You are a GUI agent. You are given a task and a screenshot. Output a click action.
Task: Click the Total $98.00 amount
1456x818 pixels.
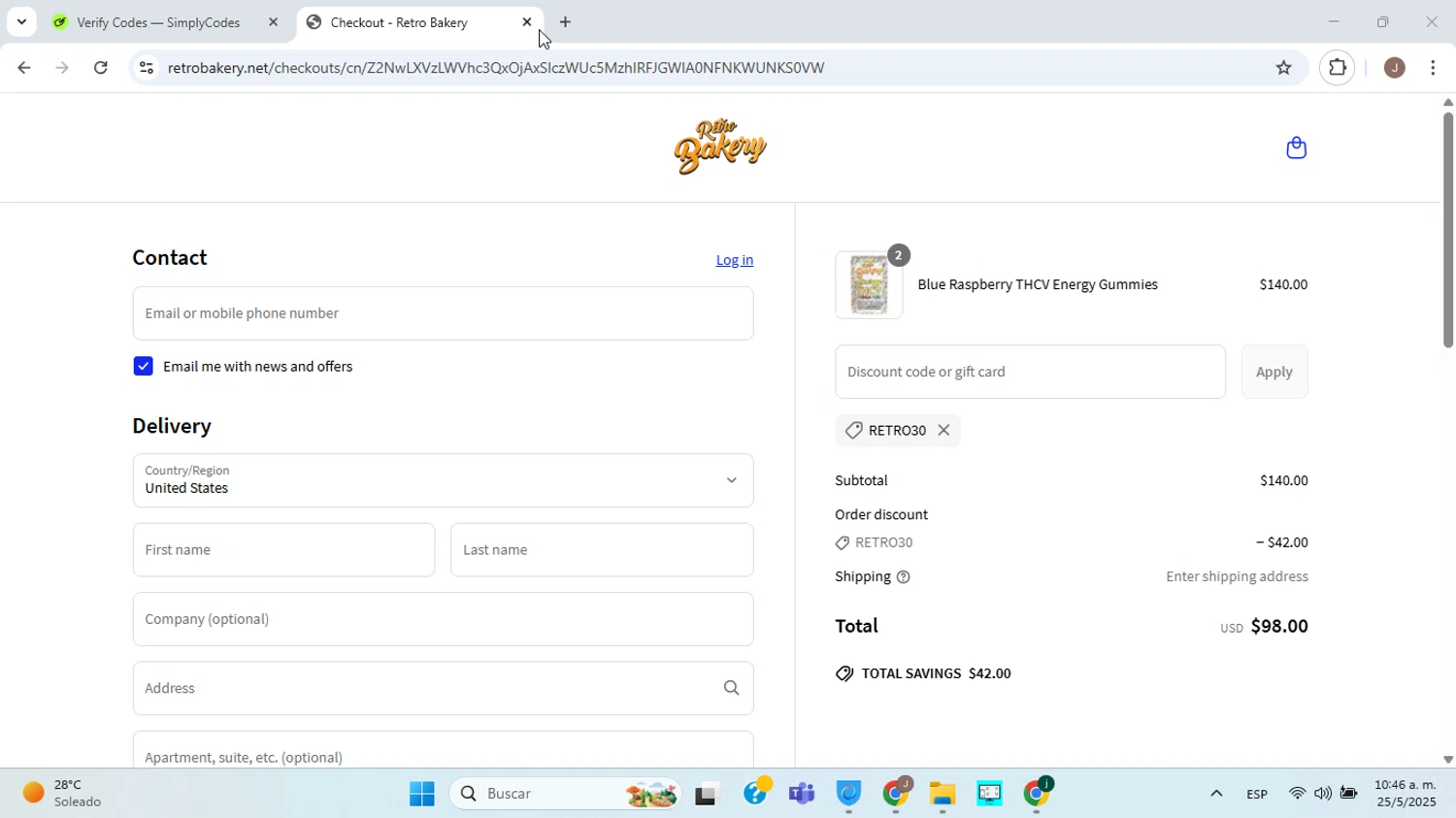tap(1279, 626)
